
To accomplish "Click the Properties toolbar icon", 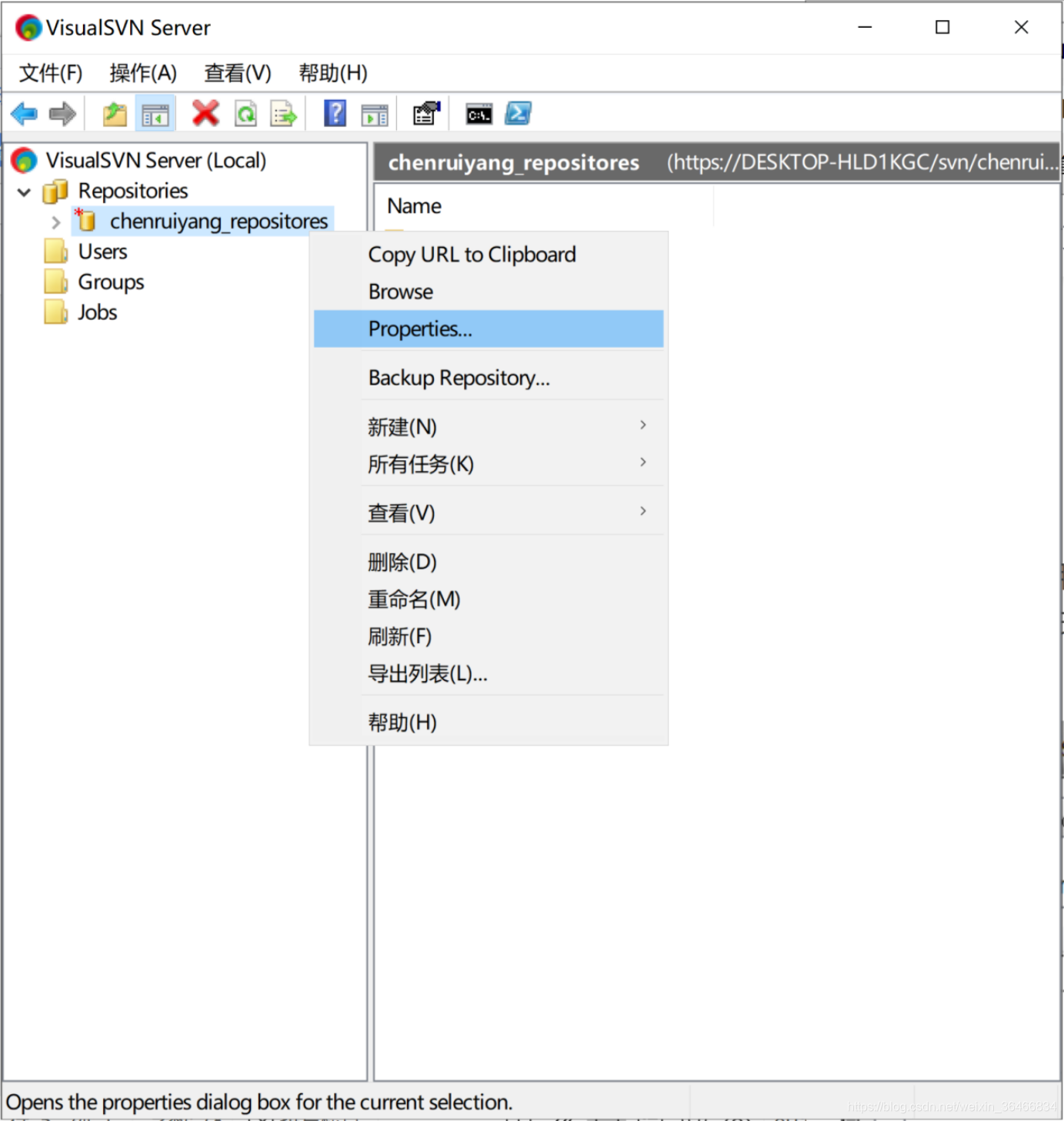I will [x=426, y=114].
